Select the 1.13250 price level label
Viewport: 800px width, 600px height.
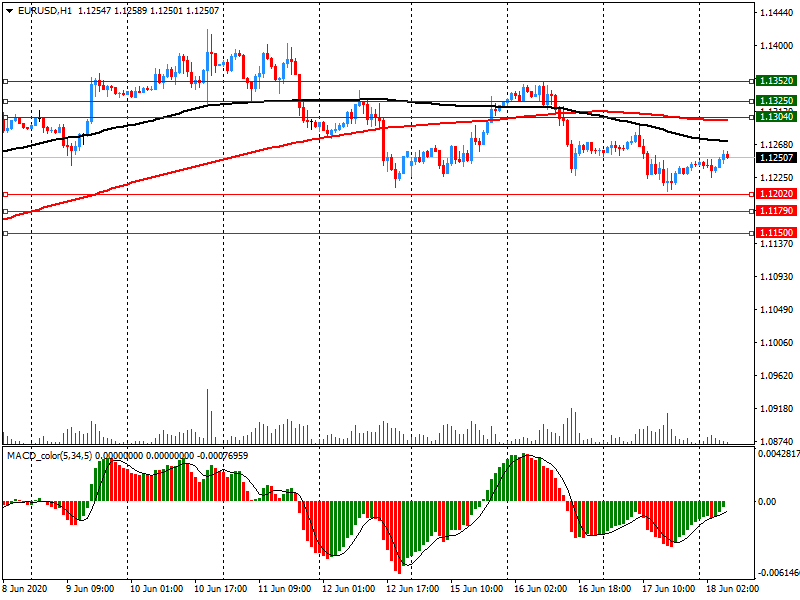775,101
